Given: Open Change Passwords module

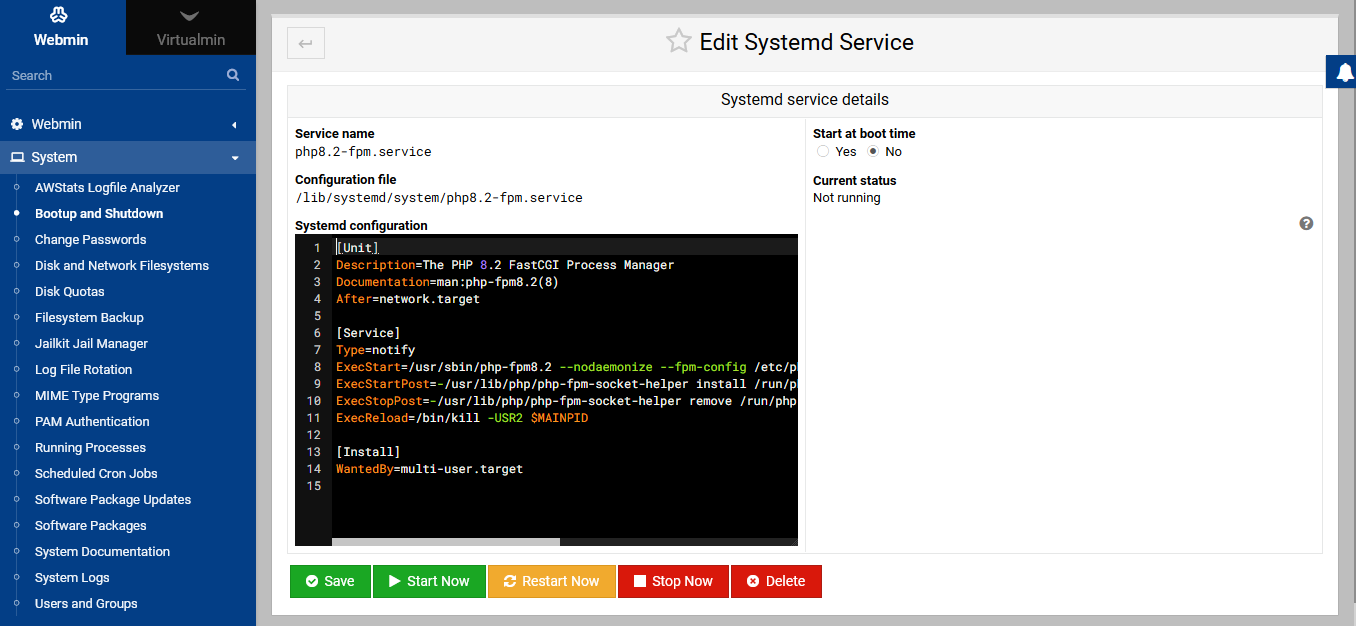Looking at the screenshot, I should click(x=90, y=239).
